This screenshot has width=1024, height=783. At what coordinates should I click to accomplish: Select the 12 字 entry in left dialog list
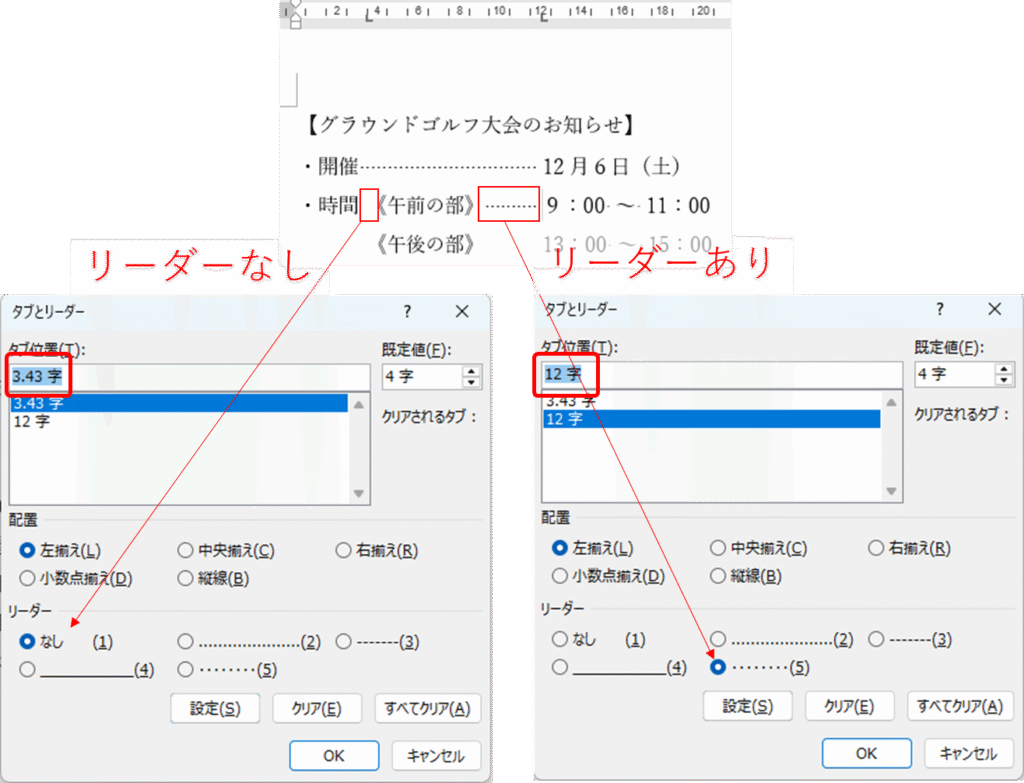(x=28, y=421)
